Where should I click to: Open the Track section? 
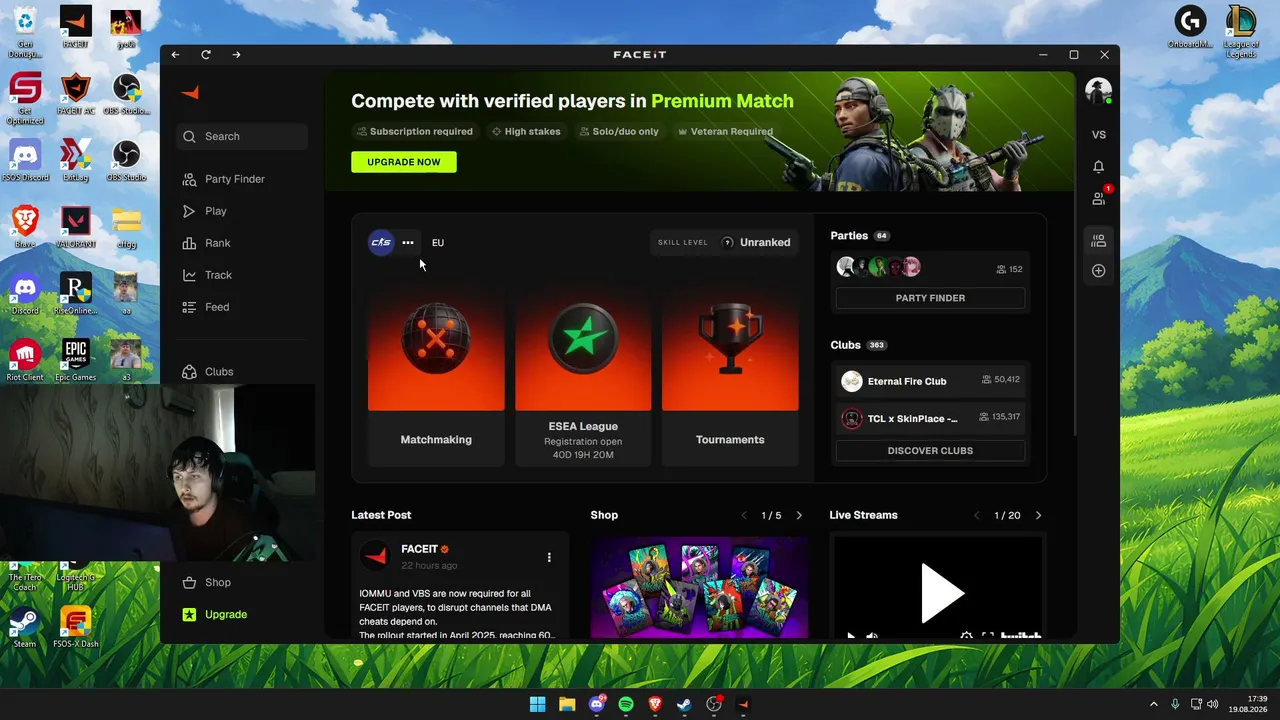242,275
